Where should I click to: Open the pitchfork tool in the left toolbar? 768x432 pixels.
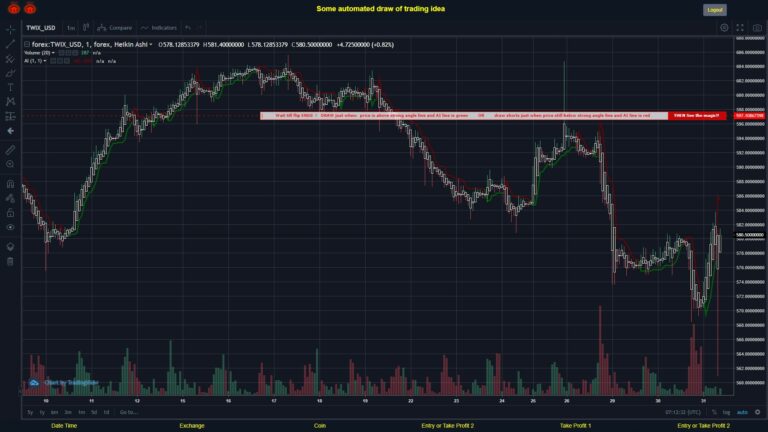click(10, 59)
